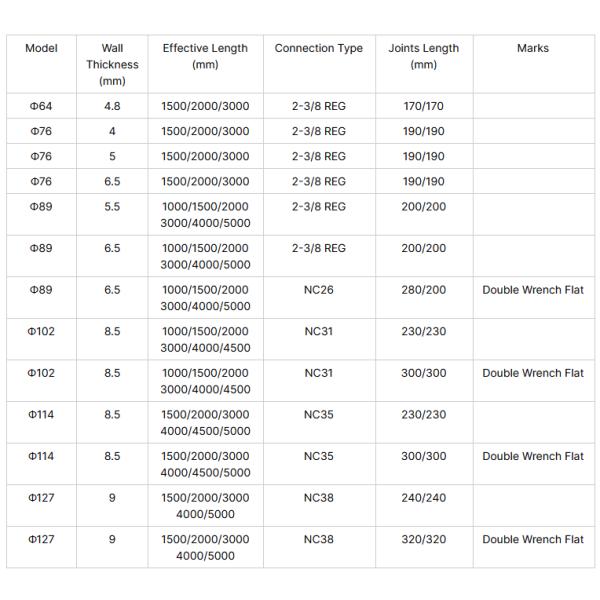
Task: Click the Model column header
Action: 41,48
